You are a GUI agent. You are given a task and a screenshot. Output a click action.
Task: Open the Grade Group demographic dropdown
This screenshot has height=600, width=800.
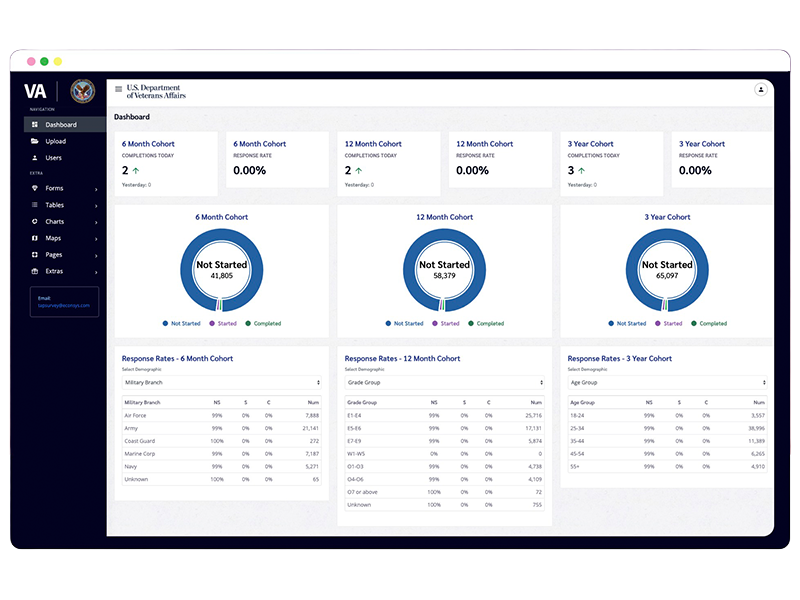tap(444, 383)
